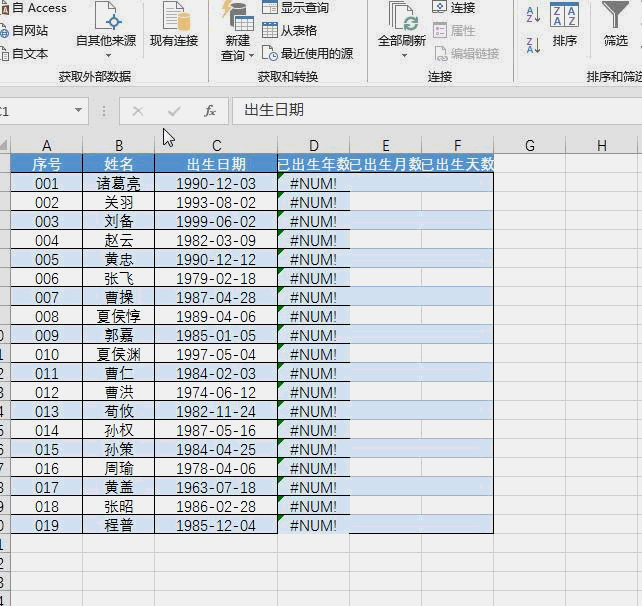Select cell with name 刘备
Image resolution: width=642 pixels, height=606 pixels.
click(x=119, y=221)
